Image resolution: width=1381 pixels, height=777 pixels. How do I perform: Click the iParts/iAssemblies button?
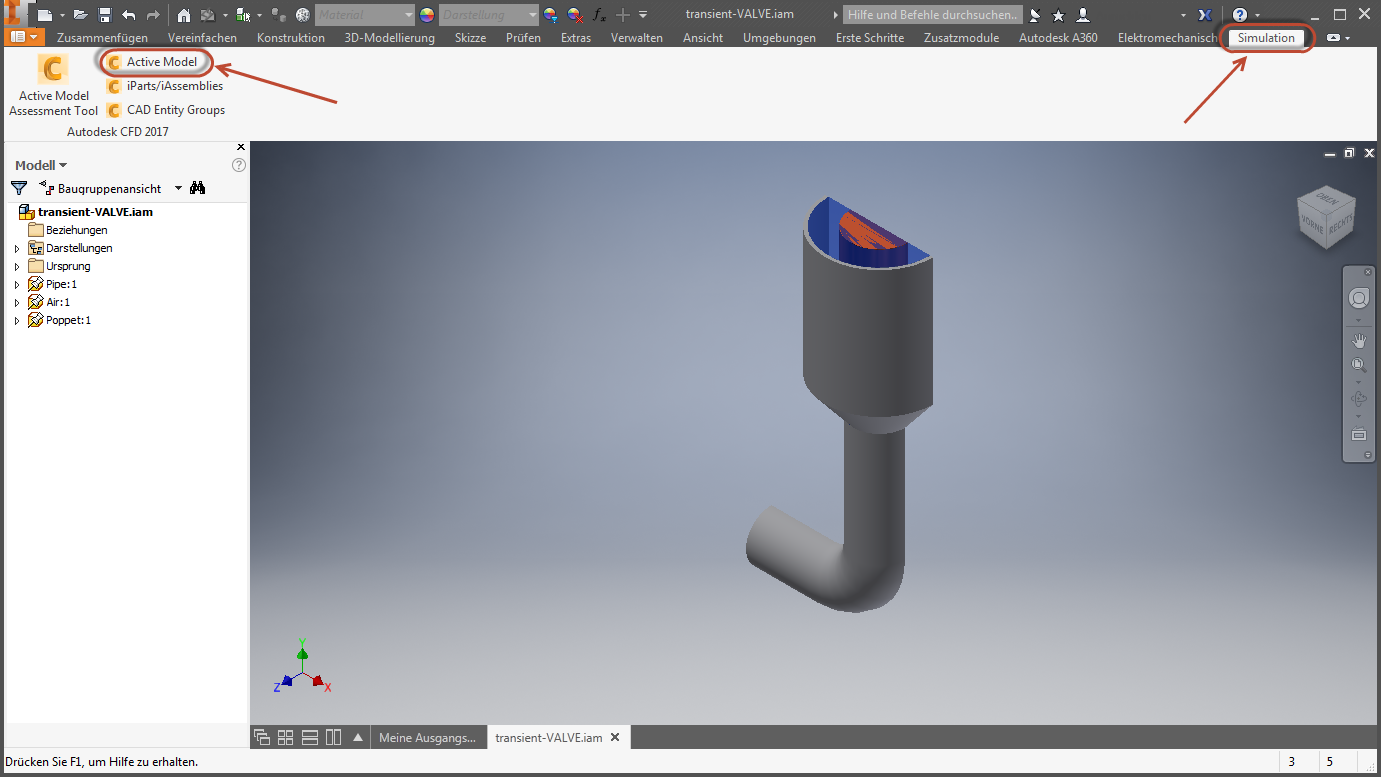(x=165, y=86)
